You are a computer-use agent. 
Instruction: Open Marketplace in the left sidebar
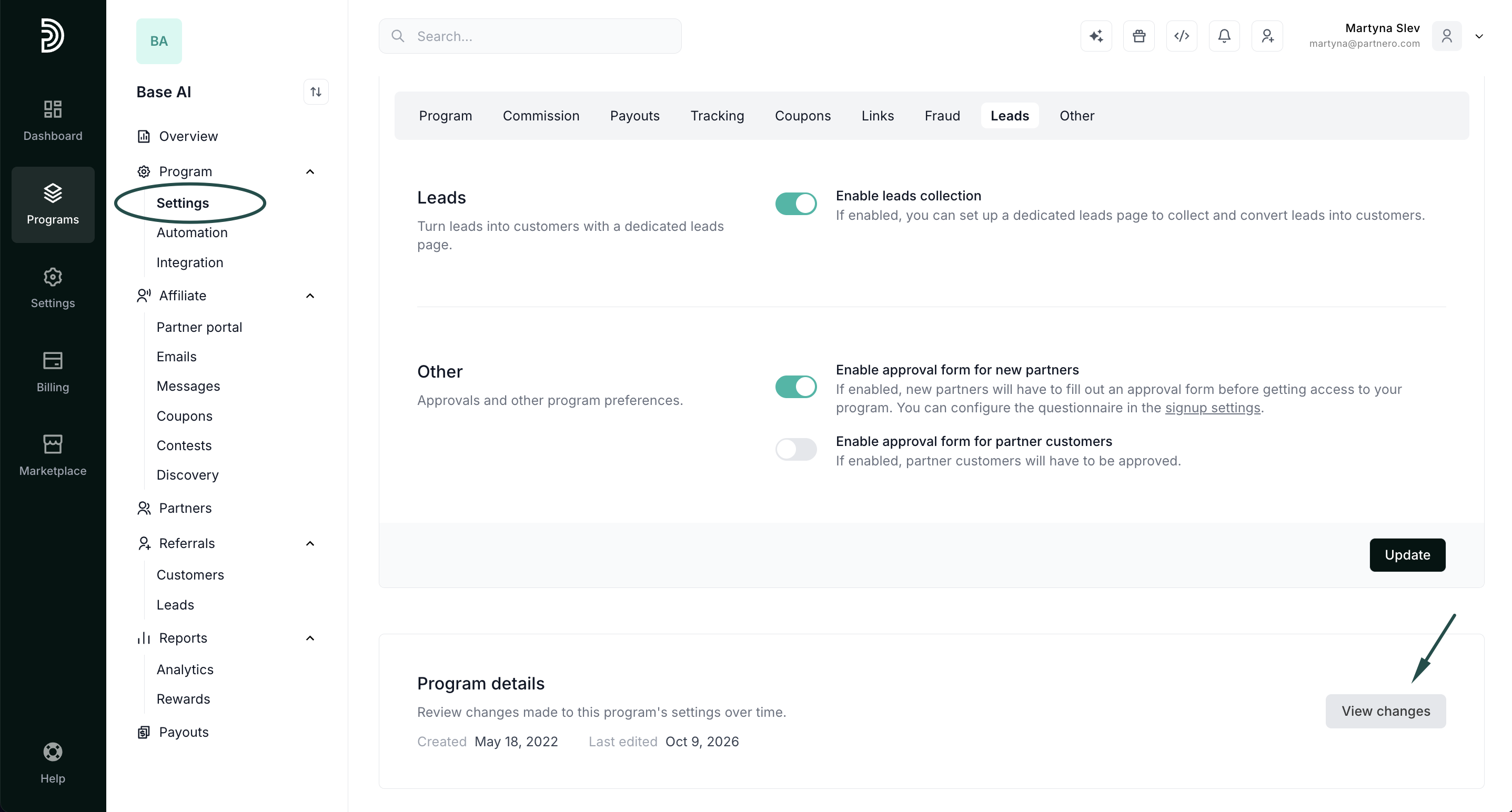(x=53, y=456)
